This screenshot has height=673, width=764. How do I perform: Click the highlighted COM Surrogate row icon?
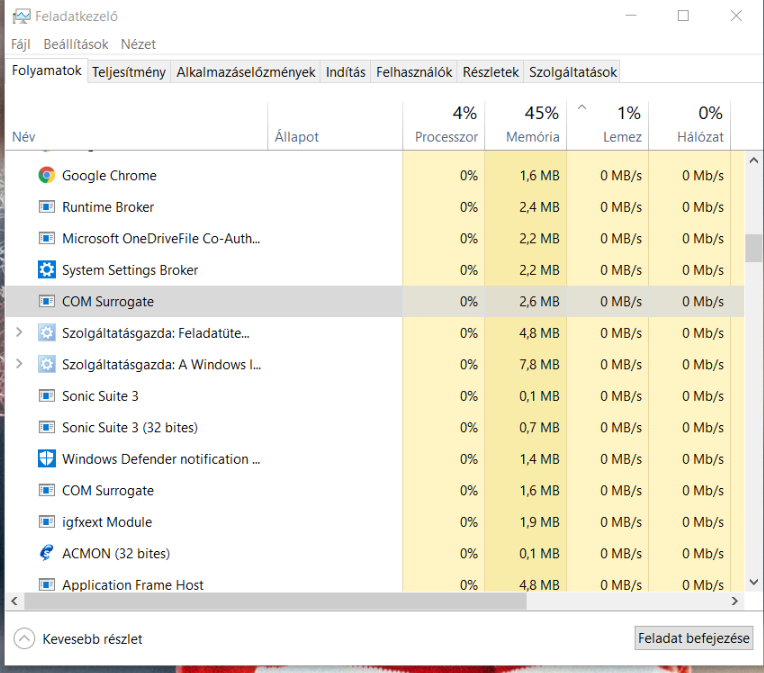click(47, 301)
